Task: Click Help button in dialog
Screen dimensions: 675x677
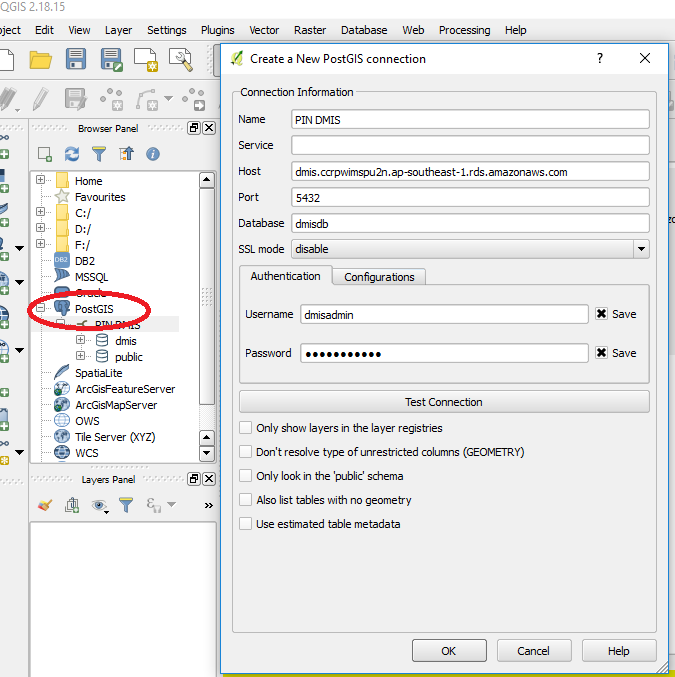Action: 619,651
